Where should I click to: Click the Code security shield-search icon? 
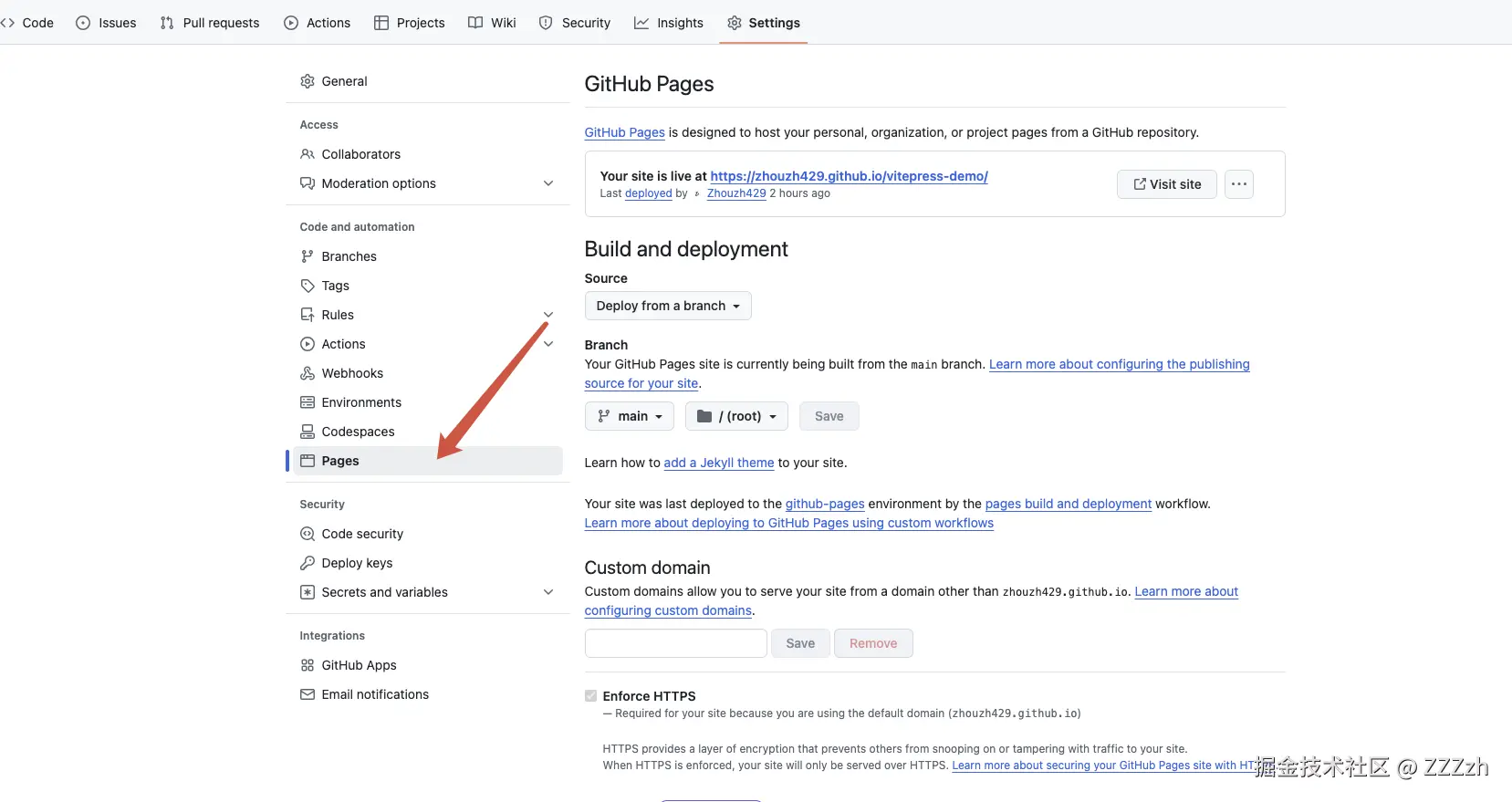[x=308, y=534]
